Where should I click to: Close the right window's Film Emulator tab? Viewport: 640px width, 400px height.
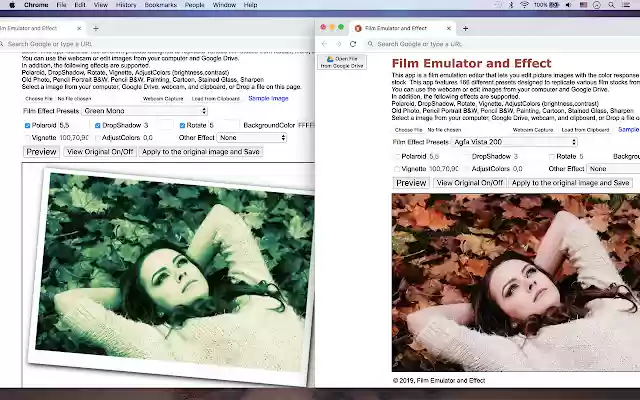(x=449, y=28)
